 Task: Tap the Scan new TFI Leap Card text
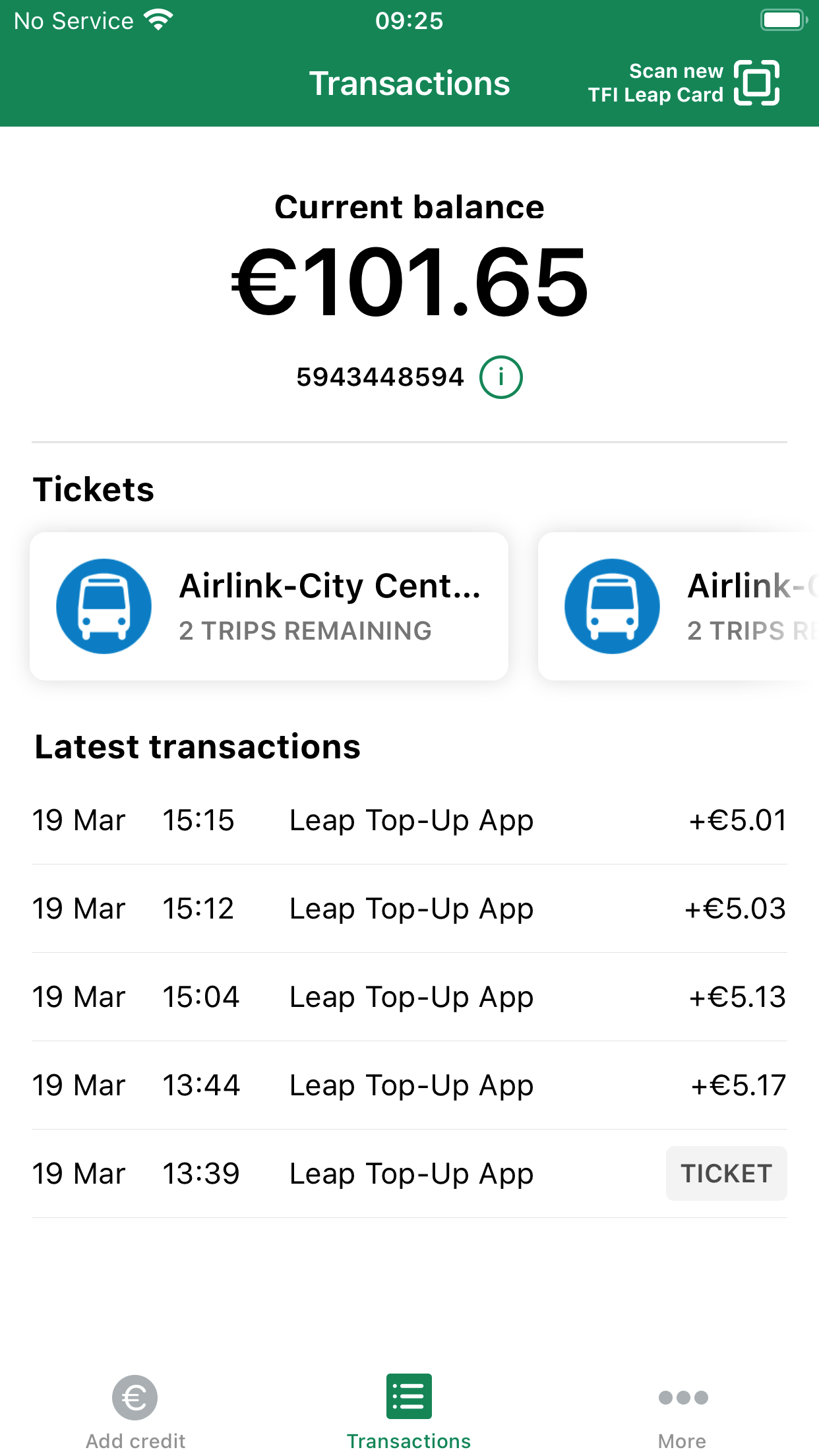[x=656, y=83]
